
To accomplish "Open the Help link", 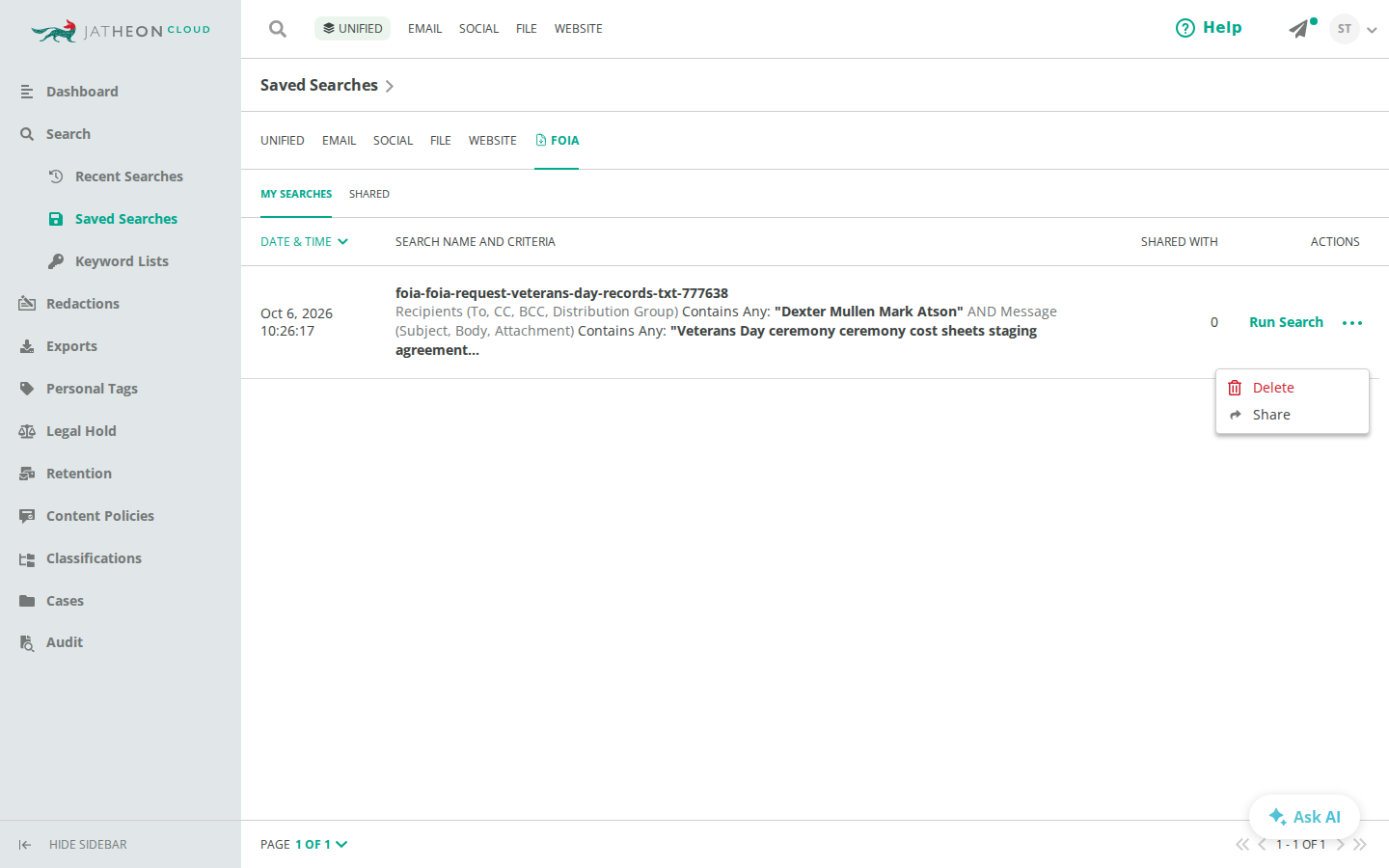I will [1209, 28].
